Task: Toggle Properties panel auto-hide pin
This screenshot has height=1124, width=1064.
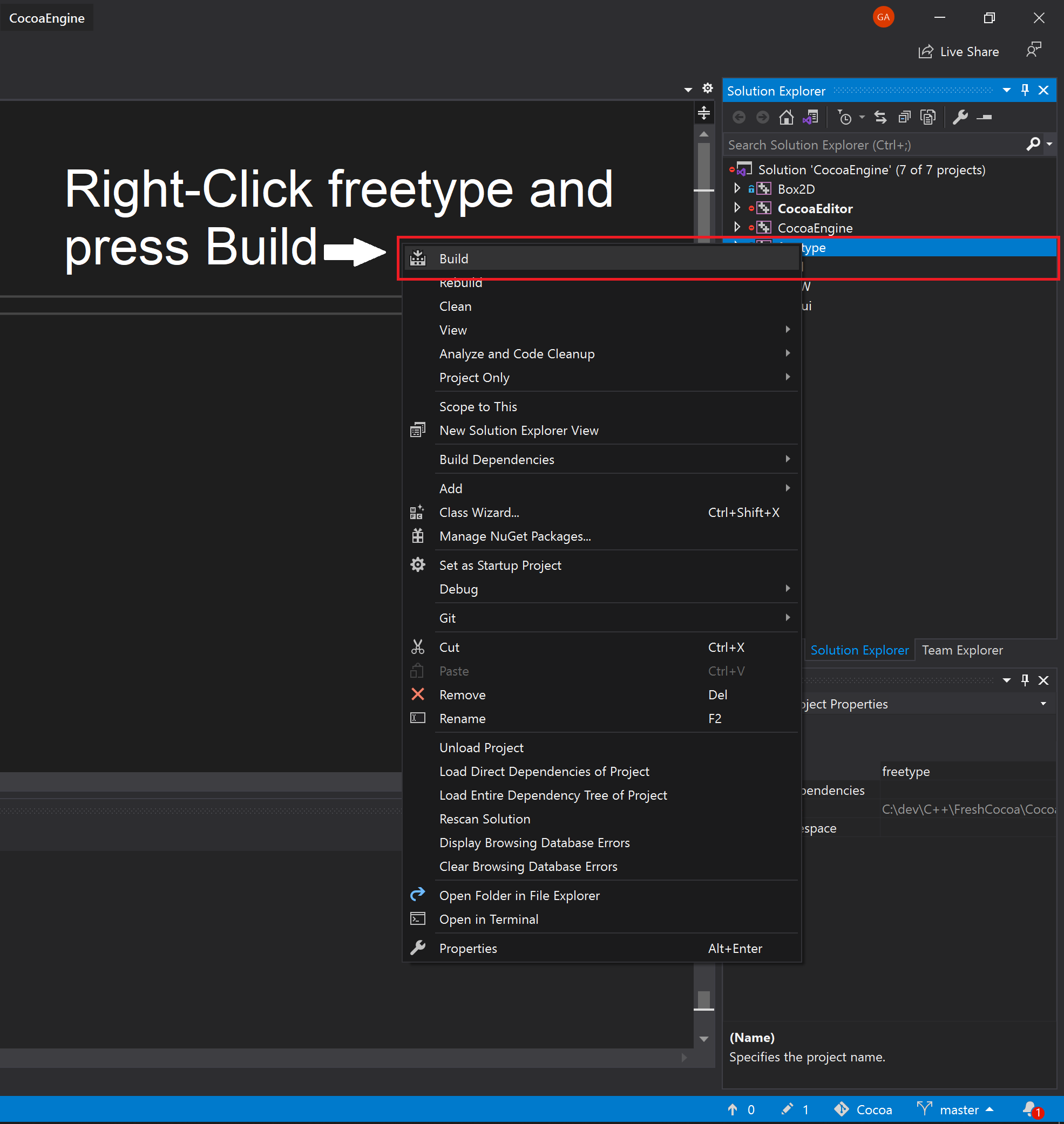Action: [1025, 680]
